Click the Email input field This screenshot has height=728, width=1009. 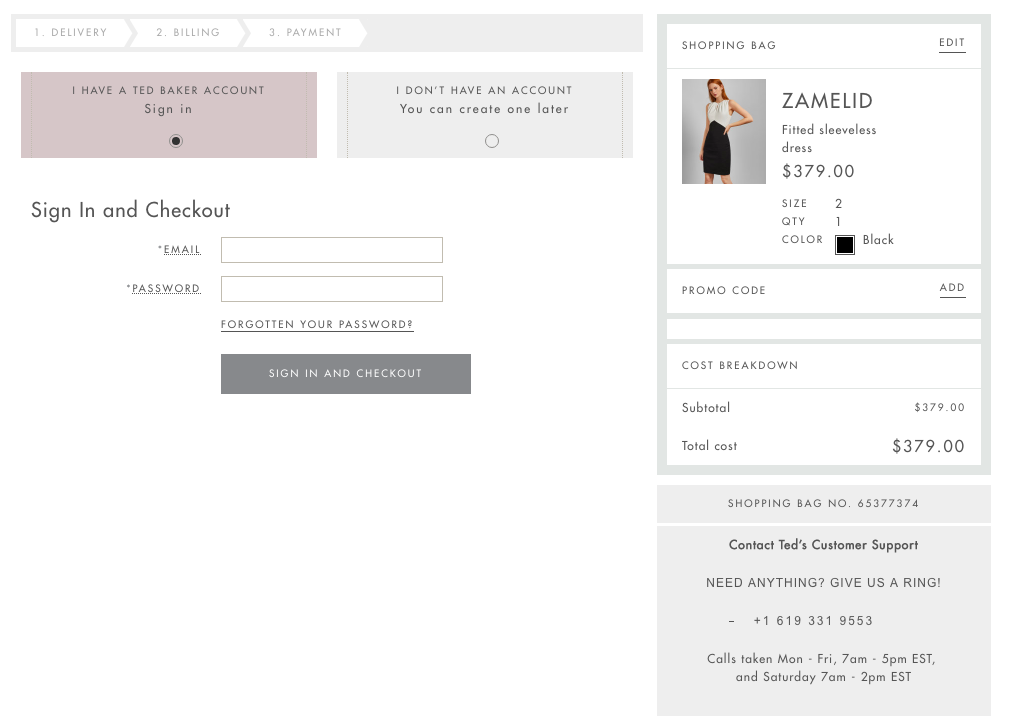coord(331,250)
